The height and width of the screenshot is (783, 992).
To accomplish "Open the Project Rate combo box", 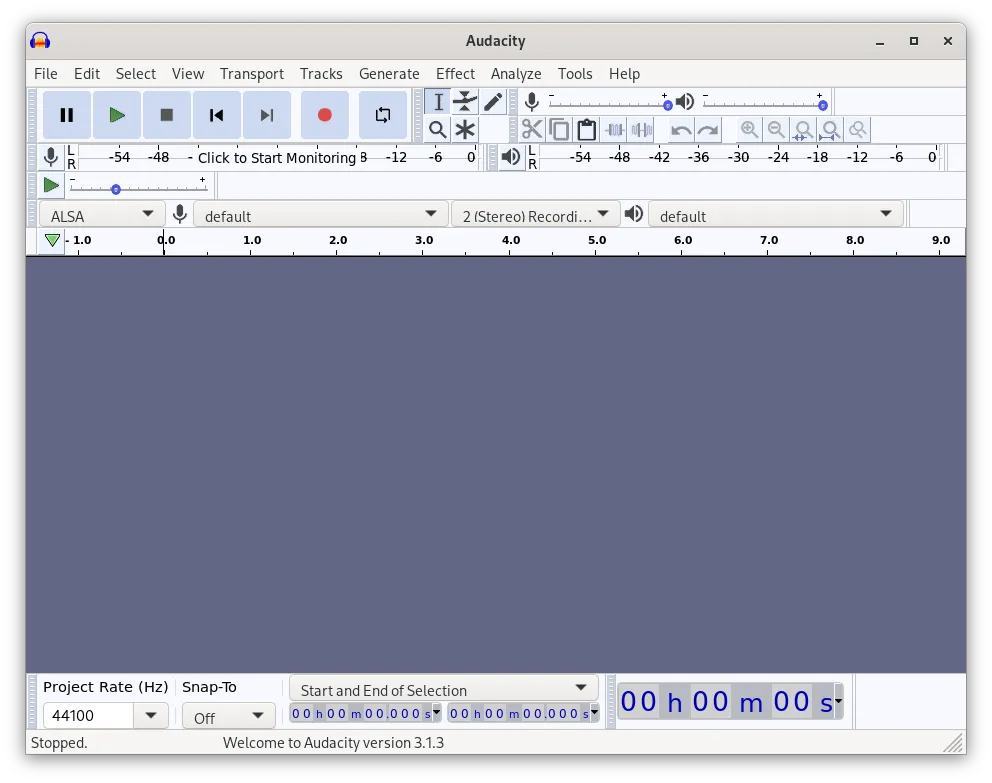I will [x=105, y=715].
